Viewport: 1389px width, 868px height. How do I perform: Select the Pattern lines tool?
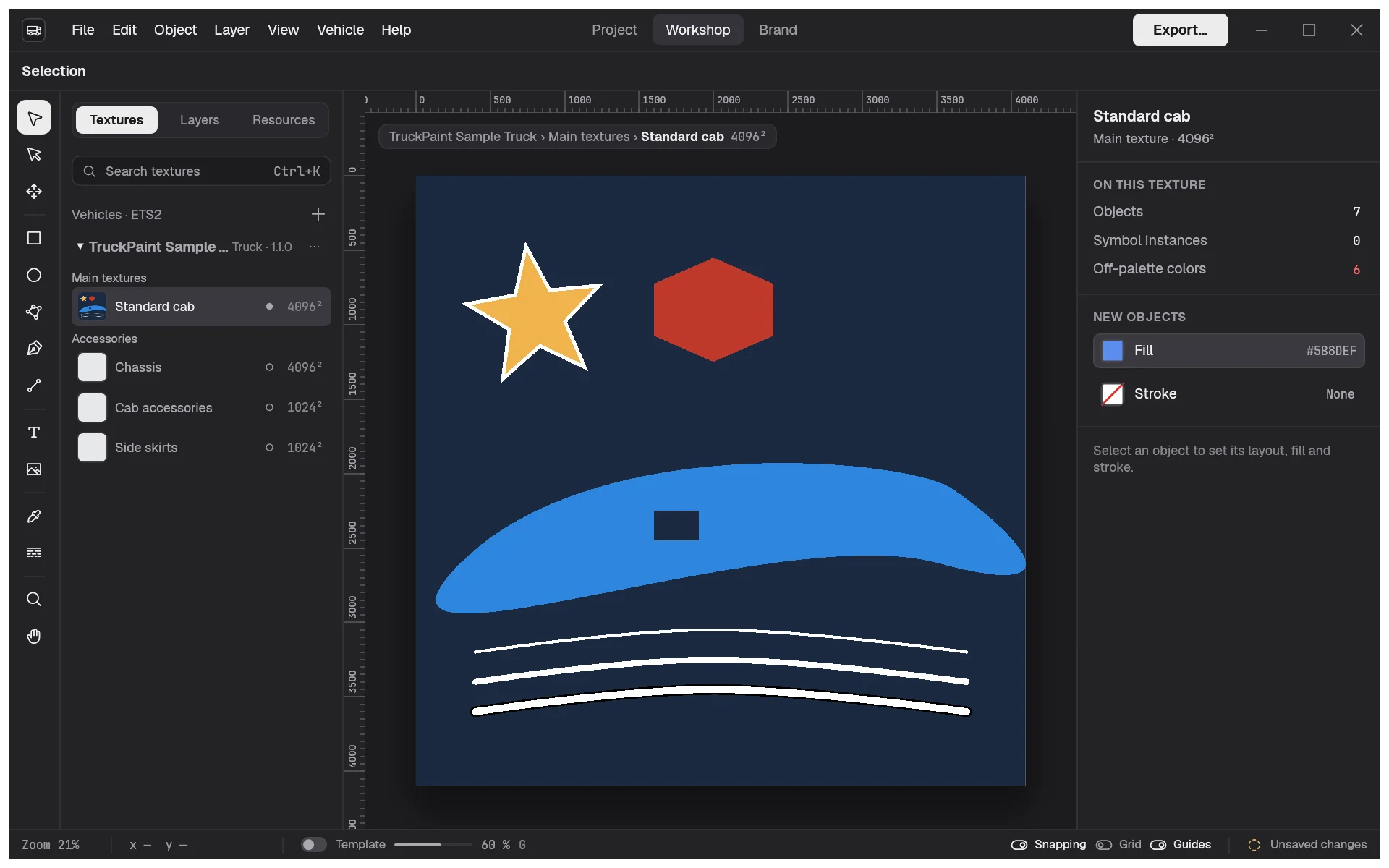34,553
